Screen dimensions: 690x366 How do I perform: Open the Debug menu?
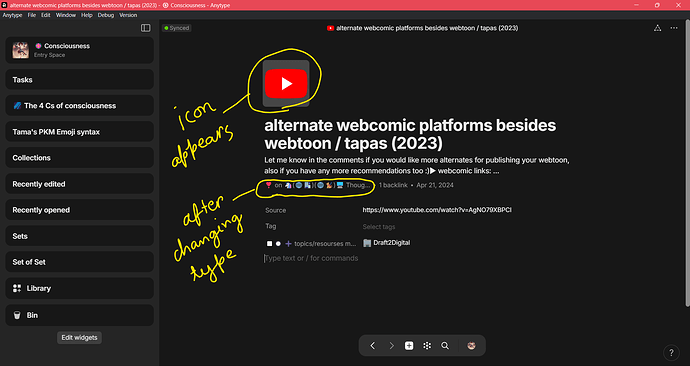tap(106, 15)
